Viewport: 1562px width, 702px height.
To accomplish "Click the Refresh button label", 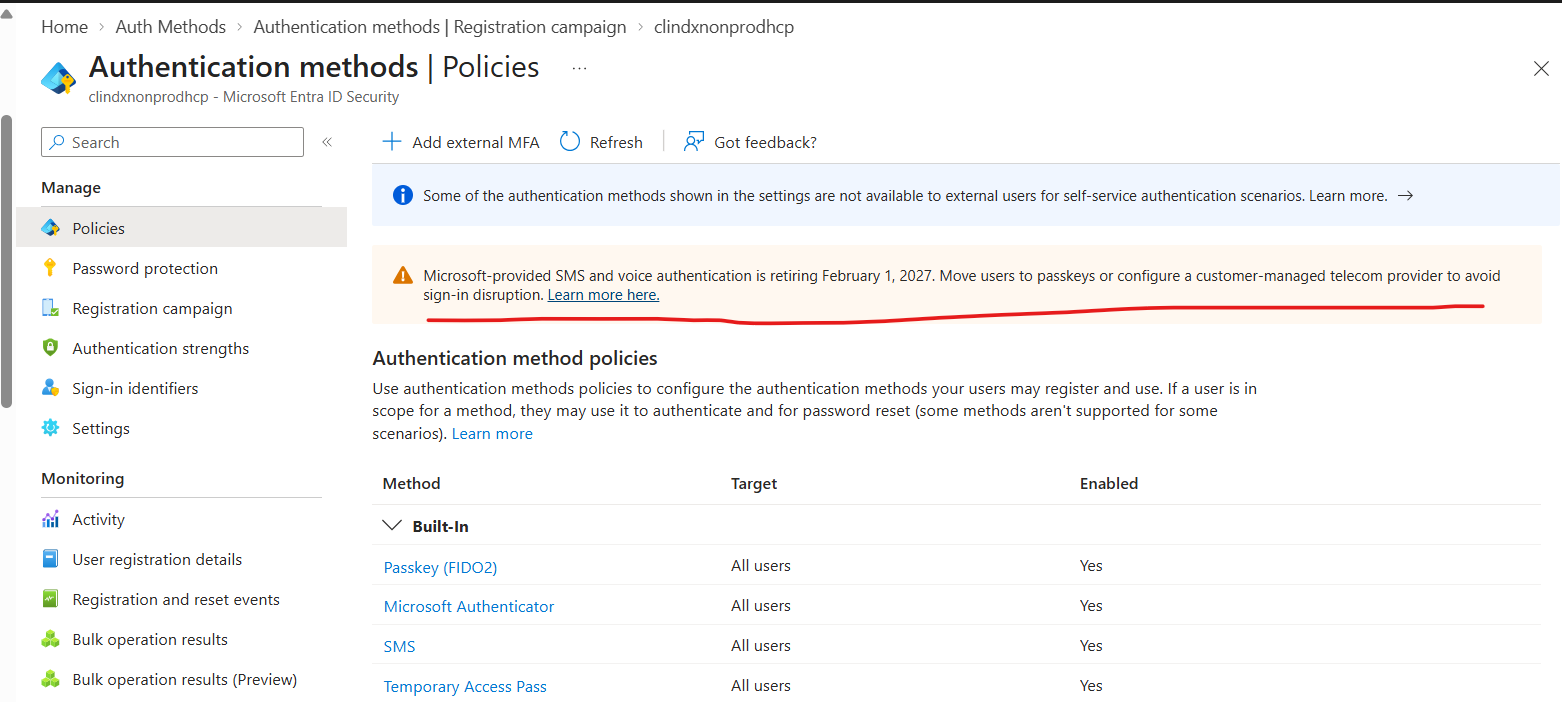I will point(616,142).
